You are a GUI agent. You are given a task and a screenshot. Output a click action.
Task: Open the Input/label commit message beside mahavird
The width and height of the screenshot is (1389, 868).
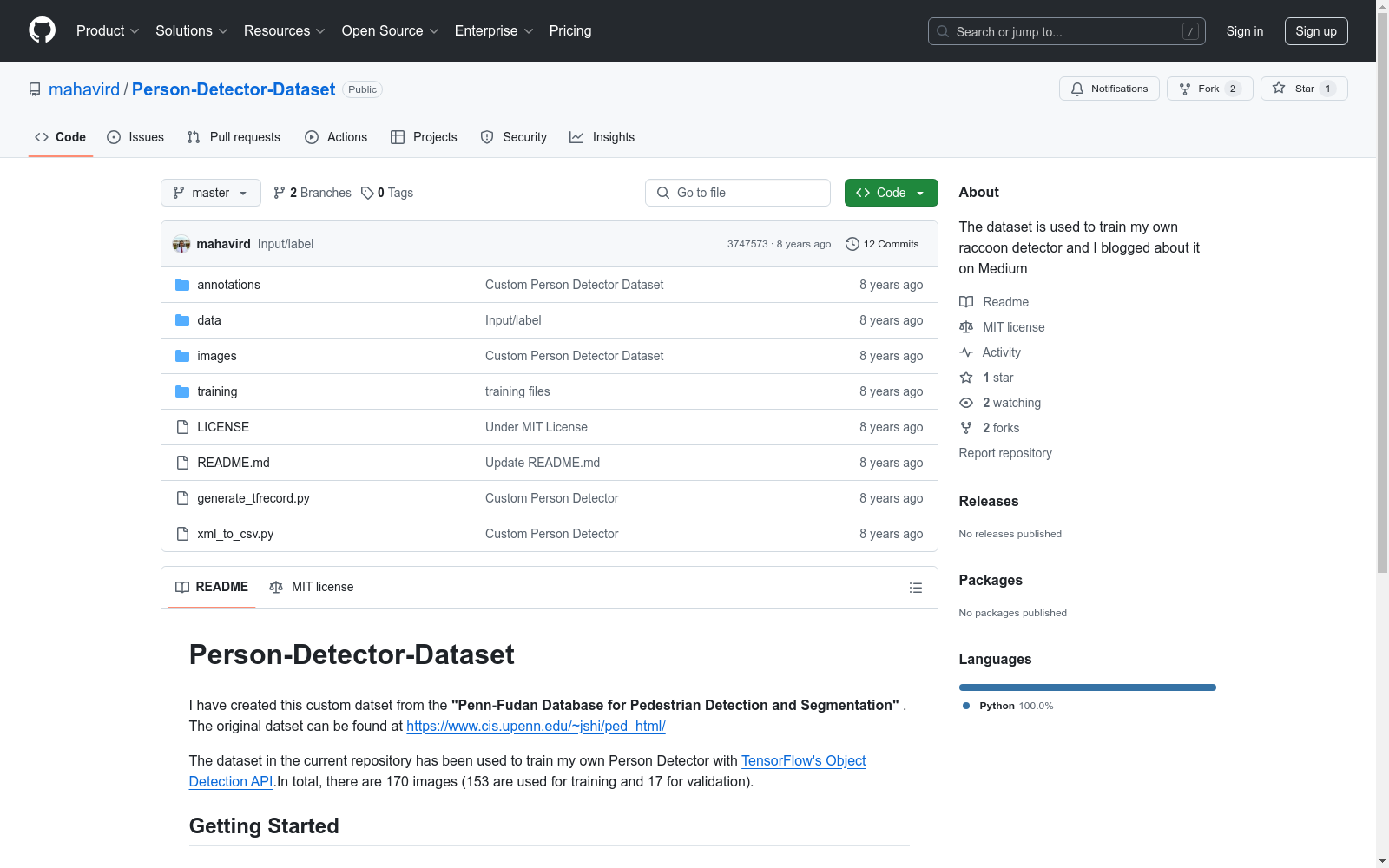click(x=286, y=244)
